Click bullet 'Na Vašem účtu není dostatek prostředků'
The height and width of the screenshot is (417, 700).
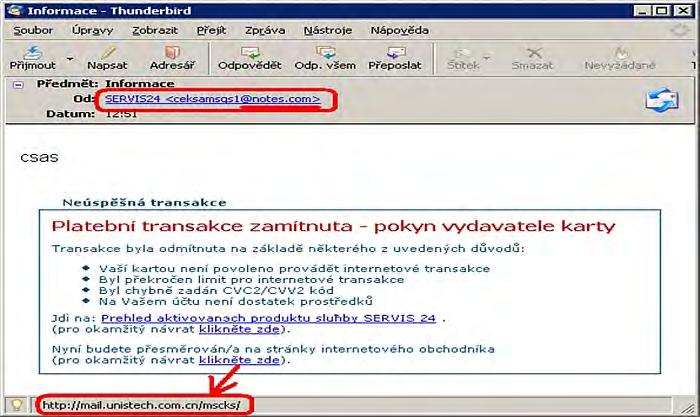236,302
